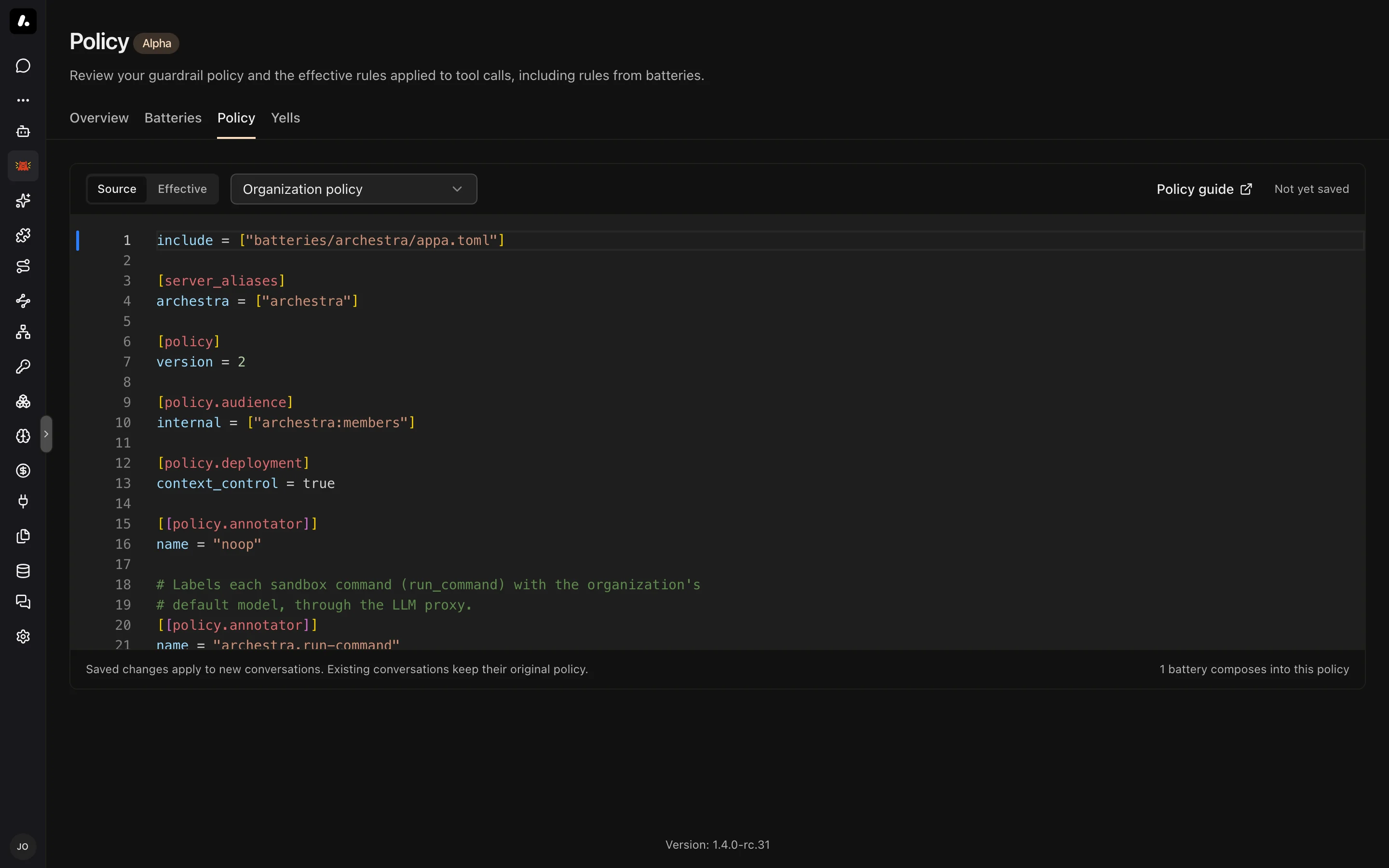Viewport: 1389px width, 868px height.
Task: Open the dollar cost icon in sidebar
Action: (x=23, y=471)
